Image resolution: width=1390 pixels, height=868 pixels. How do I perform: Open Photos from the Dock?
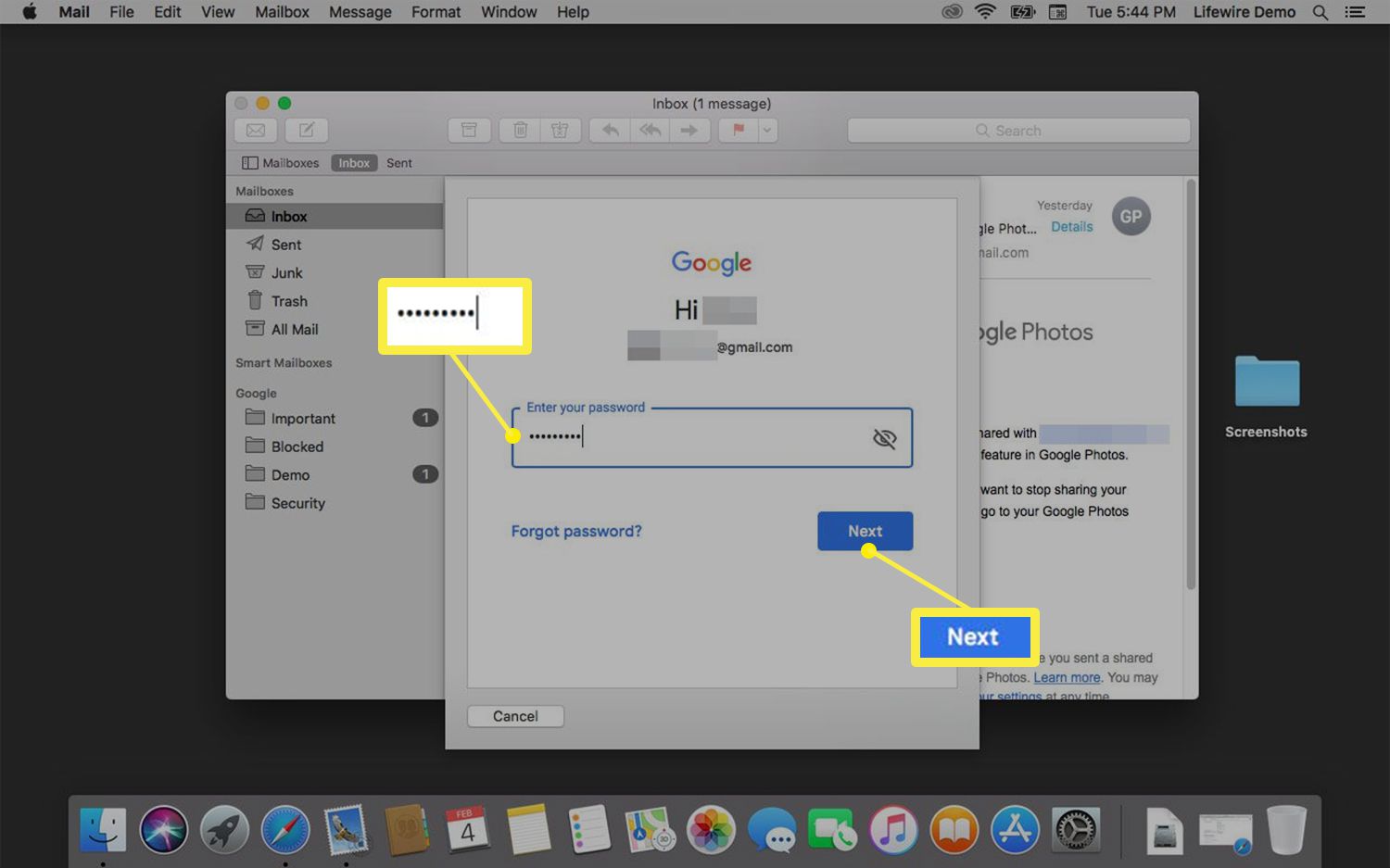coord(711,829)
